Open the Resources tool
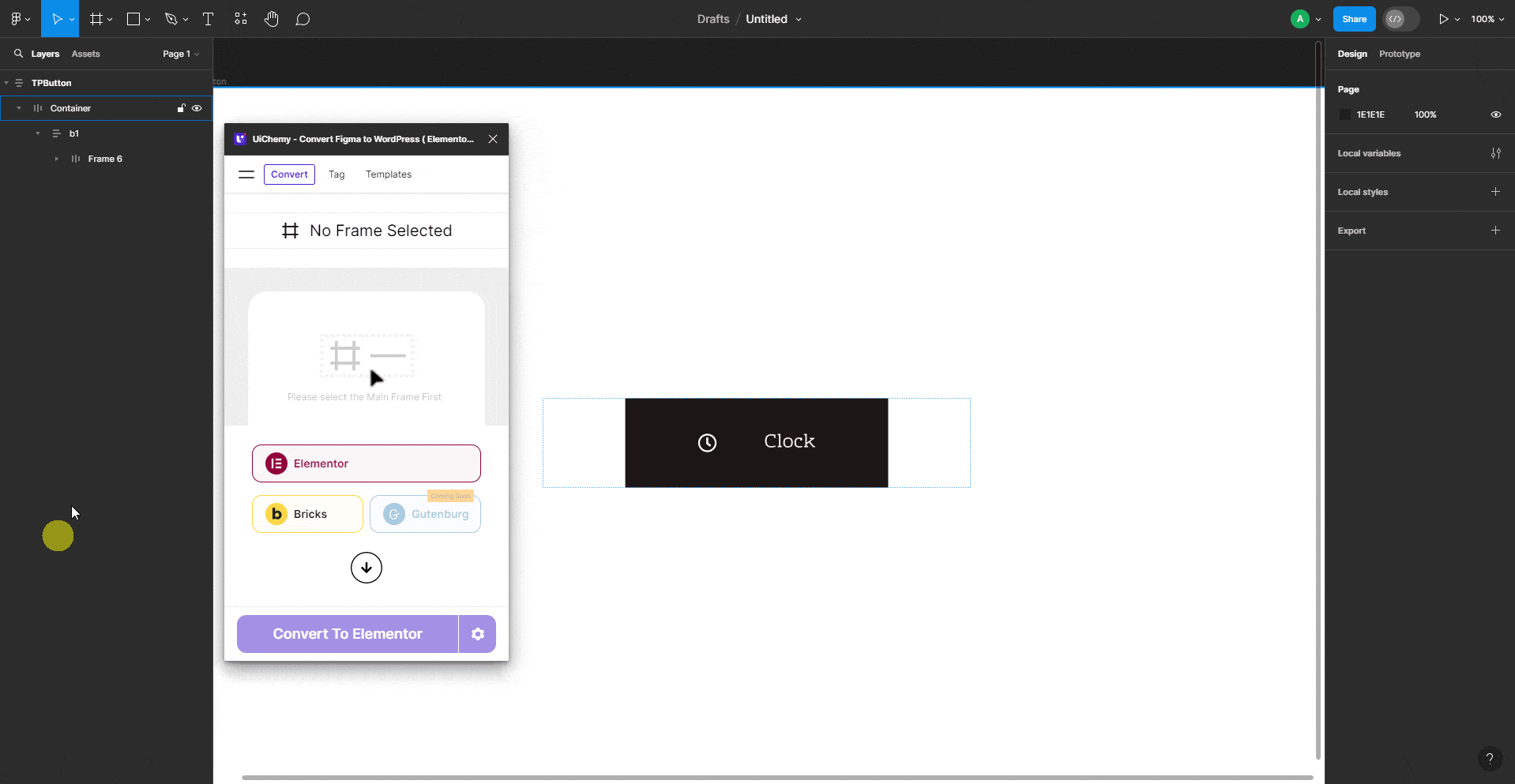This screenshot has width=1515, height=784. click(241, 19)
